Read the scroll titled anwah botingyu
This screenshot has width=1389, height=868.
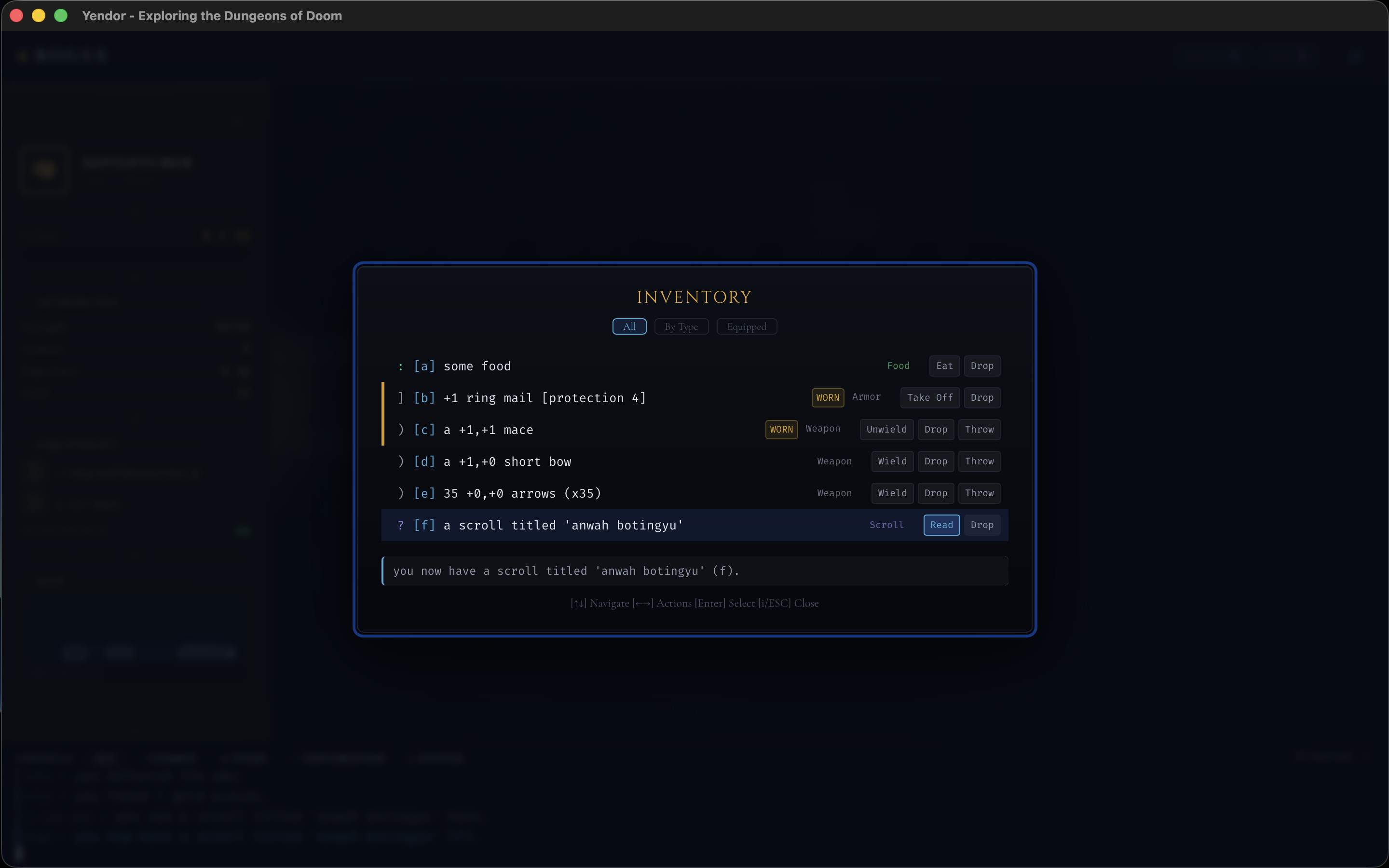coord(941,525)
